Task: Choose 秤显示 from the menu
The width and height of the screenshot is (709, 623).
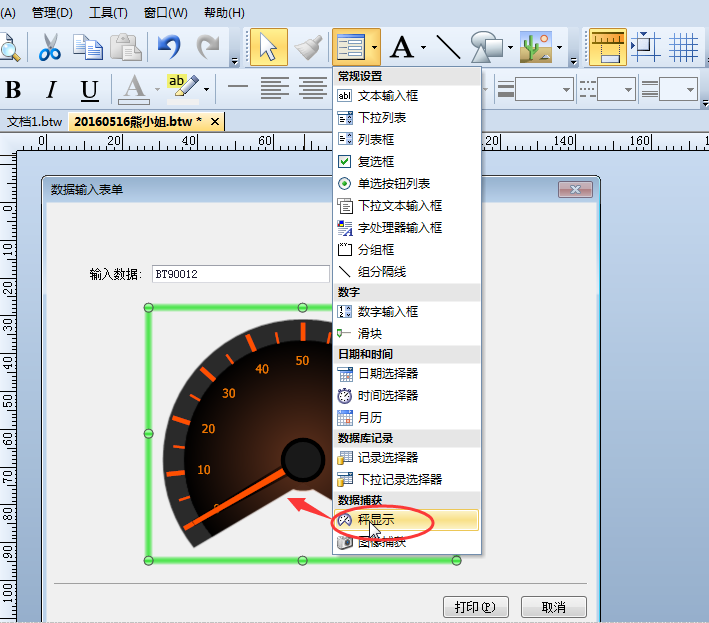Action: tap(406, 520)
